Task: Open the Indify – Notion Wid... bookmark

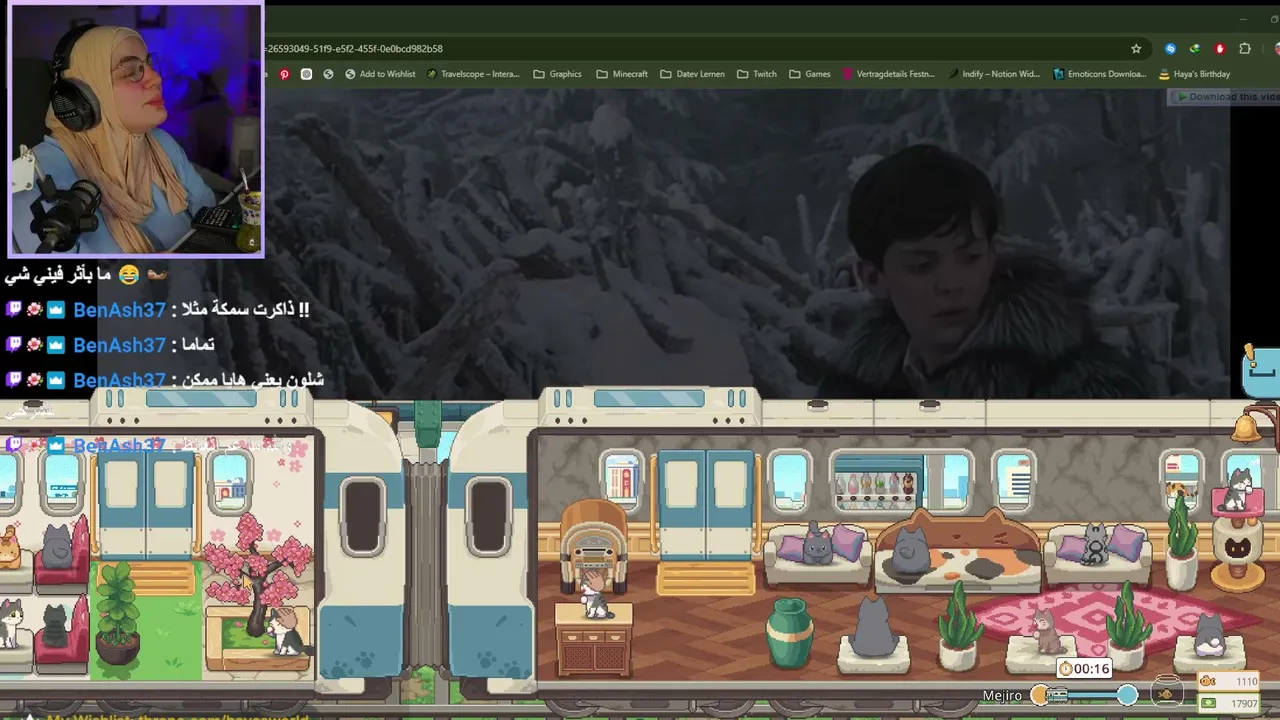Action: pos(994,74)
